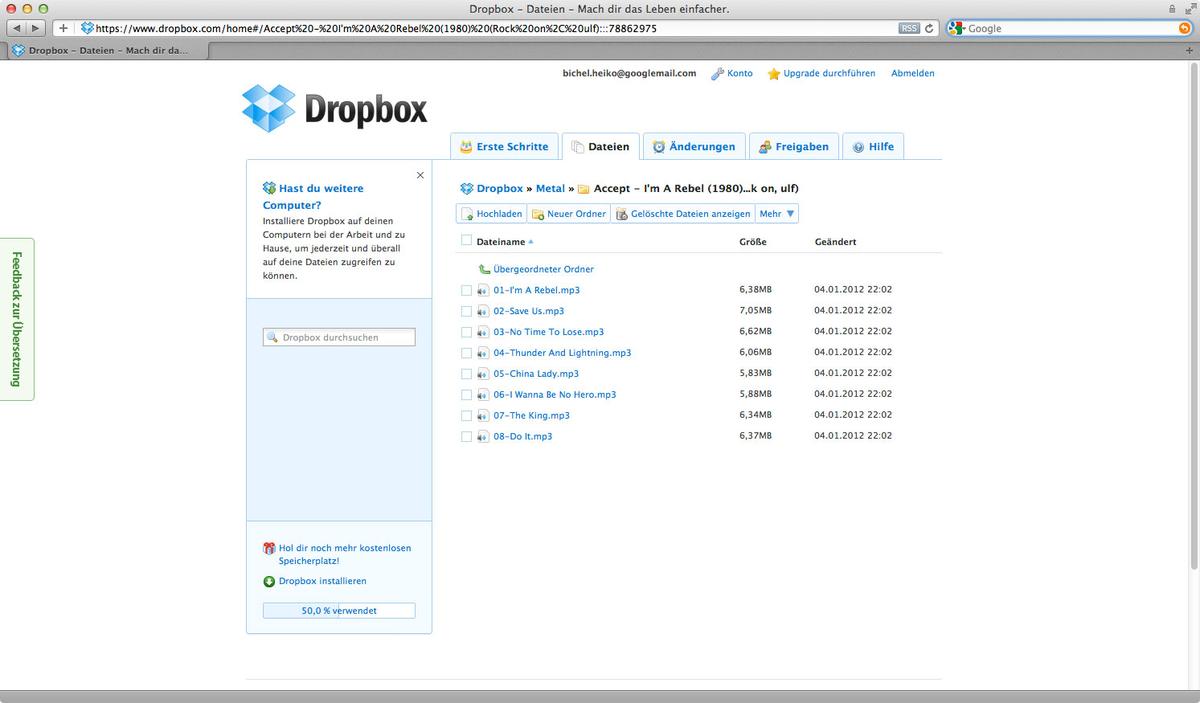This screenshot has width=1200, height=703.
Task: Click the folder icon in the breadcrumb
Action: click(x=583, y=188)
